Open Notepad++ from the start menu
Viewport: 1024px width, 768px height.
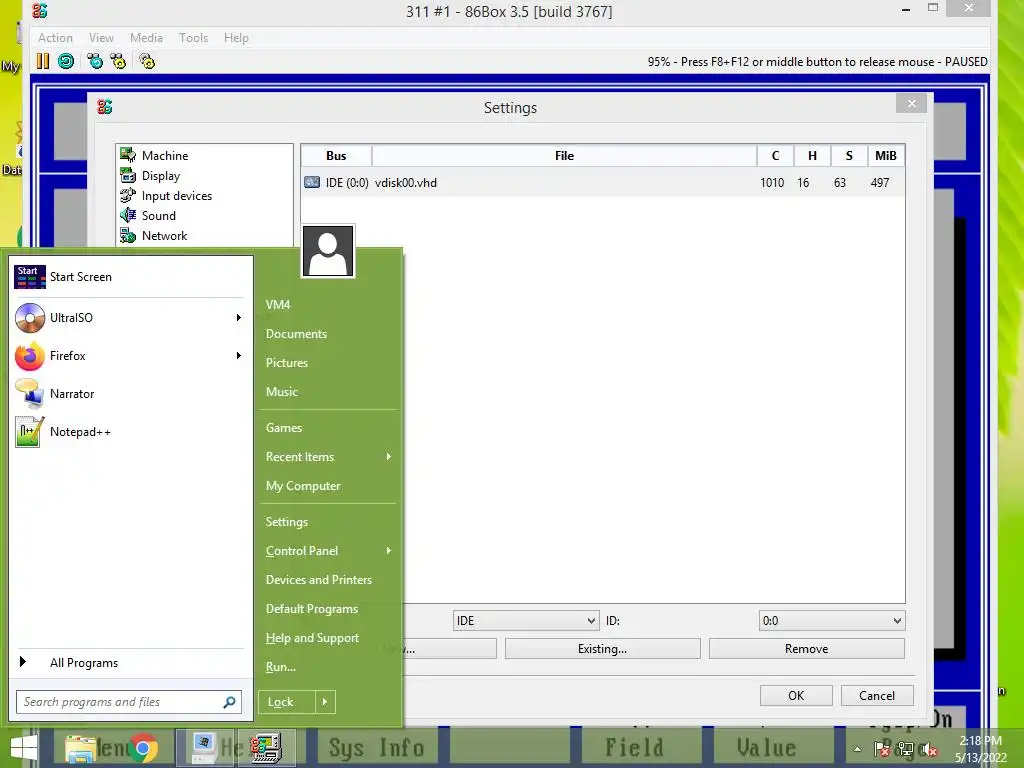coord(131,432)
